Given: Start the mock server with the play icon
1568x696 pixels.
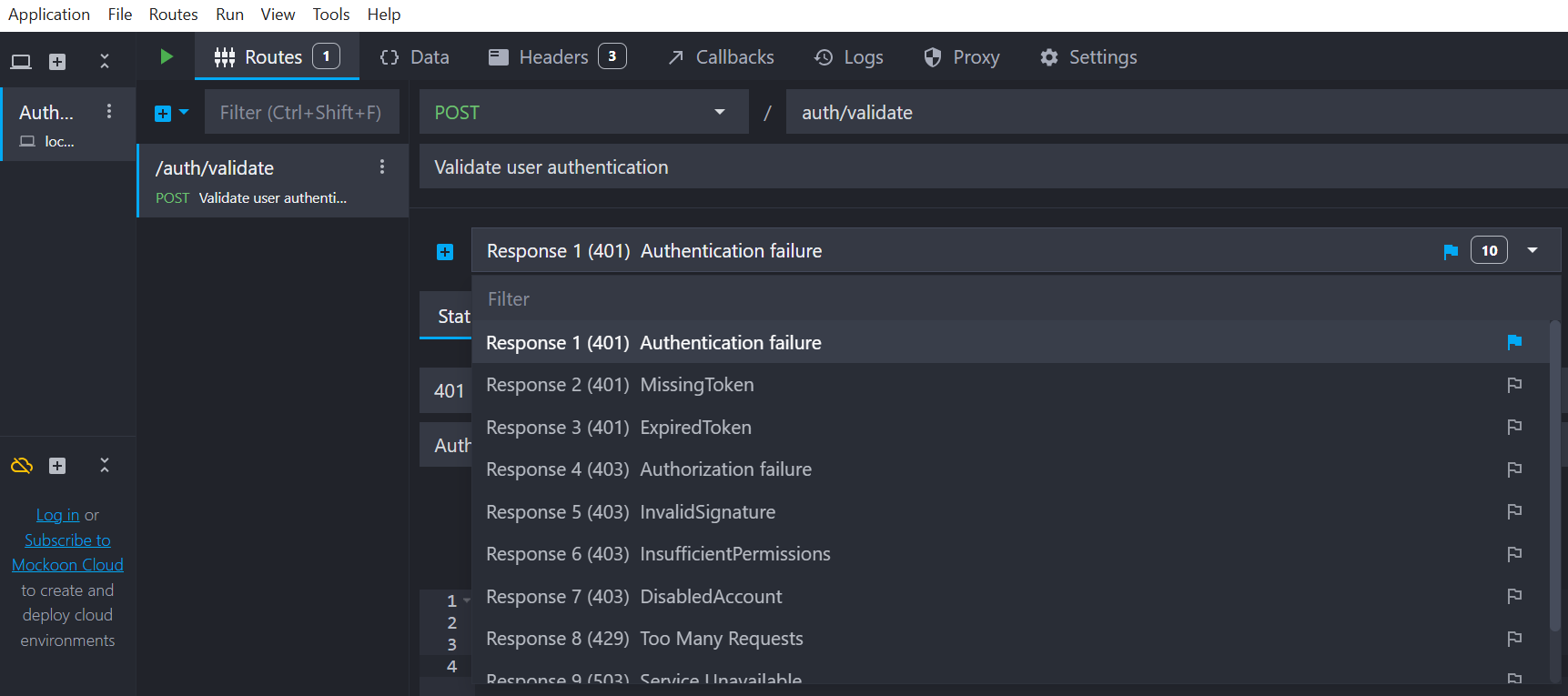Looking at the screenshot, I should pyautogui.click(x=166, y=56).
